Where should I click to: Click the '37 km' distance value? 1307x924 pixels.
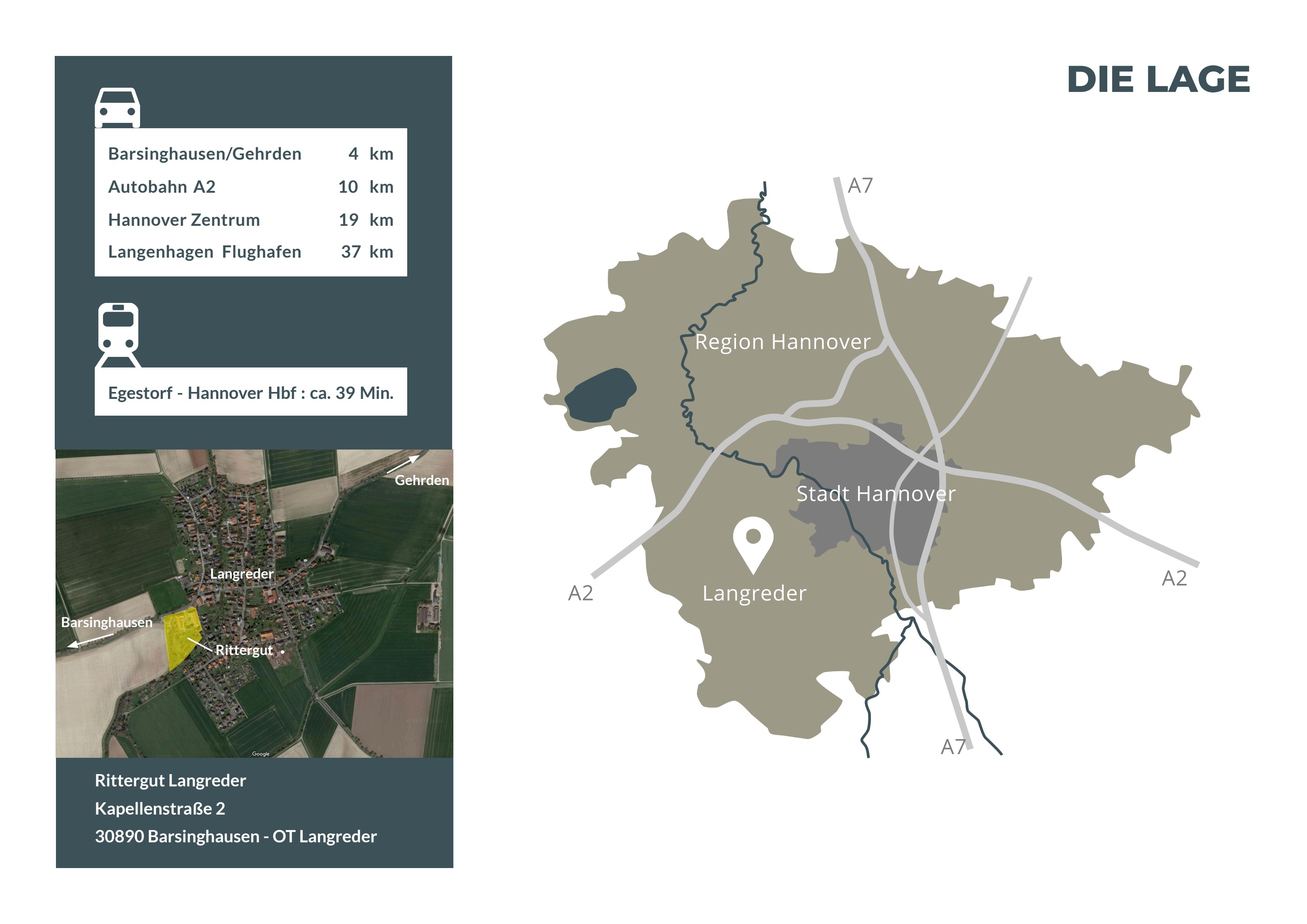click(367, 252)
